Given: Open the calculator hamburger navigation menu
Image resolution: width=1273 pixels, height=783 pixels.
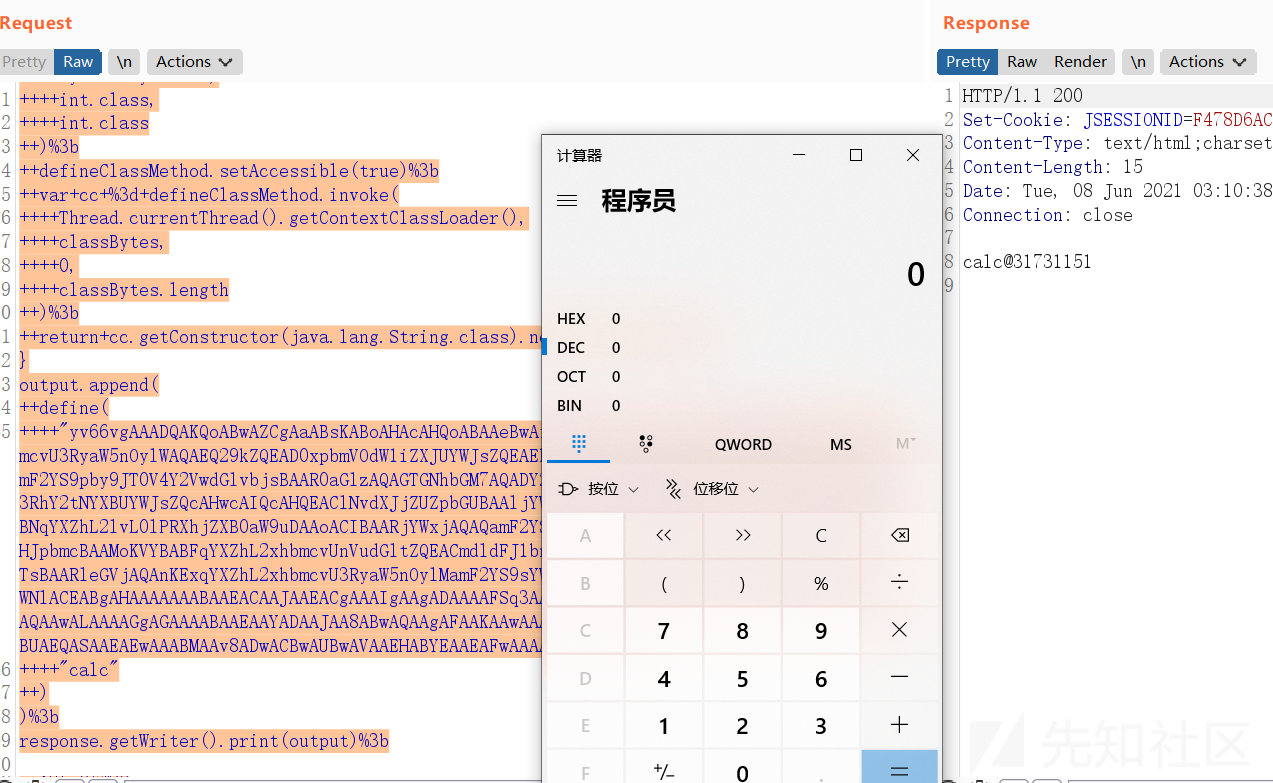Looking at the screenshot, I should pos(567,201).
